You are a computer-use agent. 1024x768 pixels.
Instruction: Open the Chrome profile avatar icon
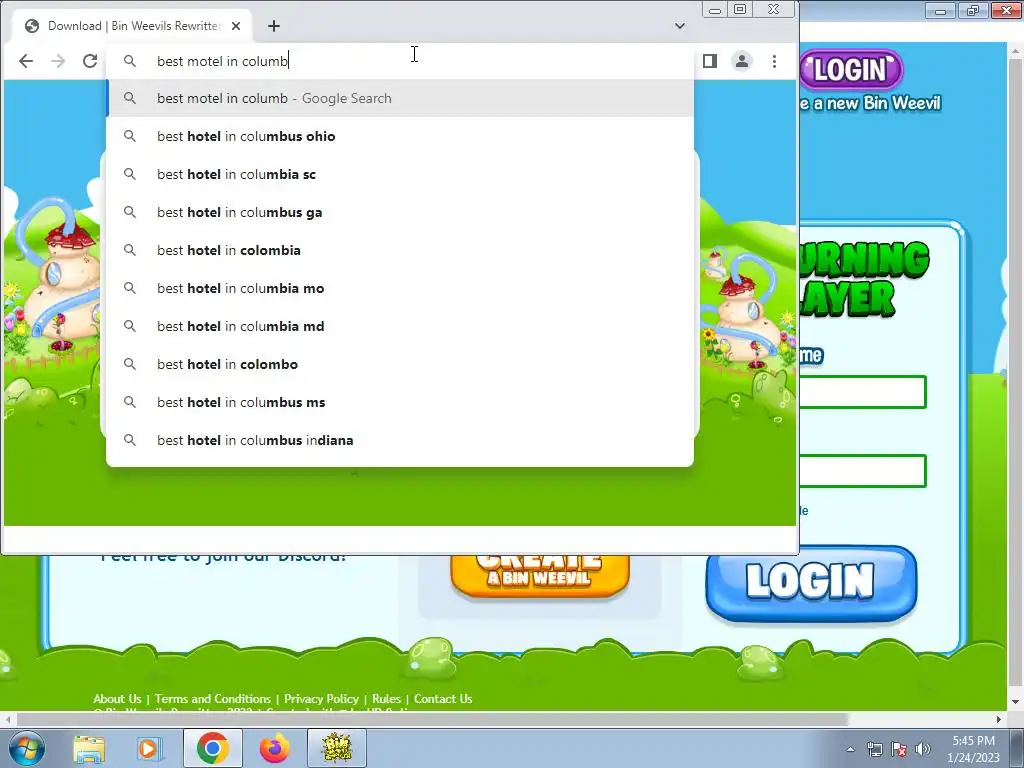[x=742, y=61]
